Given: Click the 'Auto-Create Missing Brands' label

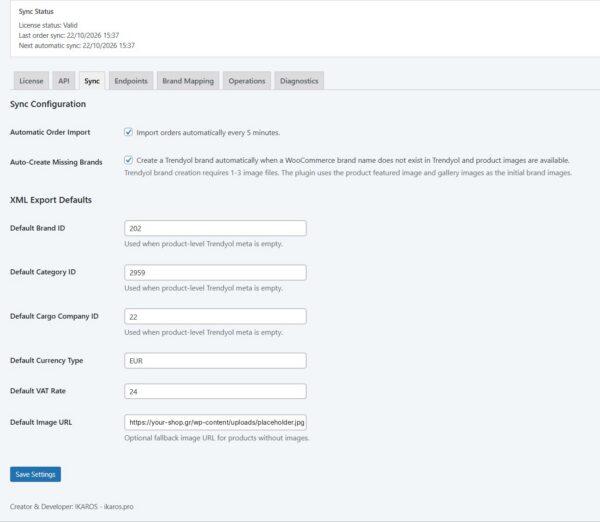Looking at the screenshot, I should click(x=56, y=162).
